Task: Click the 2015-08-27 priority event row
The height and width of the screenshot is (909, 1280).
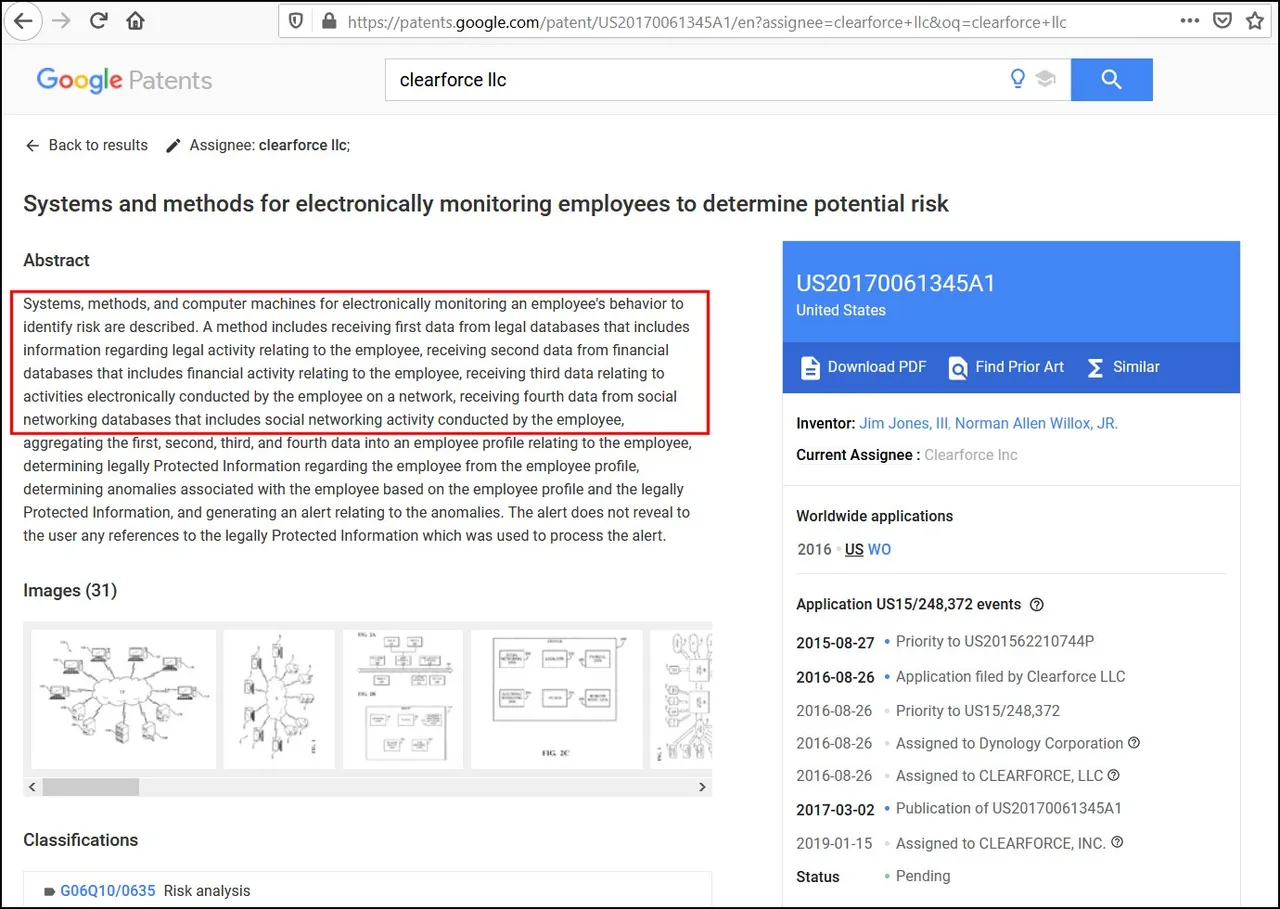Action: coord(945,642)
